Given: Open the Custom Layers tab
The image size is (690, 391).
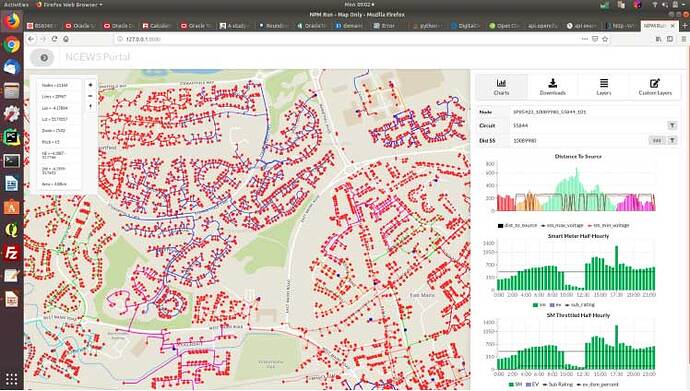Looking at the screenshot, I should (x=655, y=87).
